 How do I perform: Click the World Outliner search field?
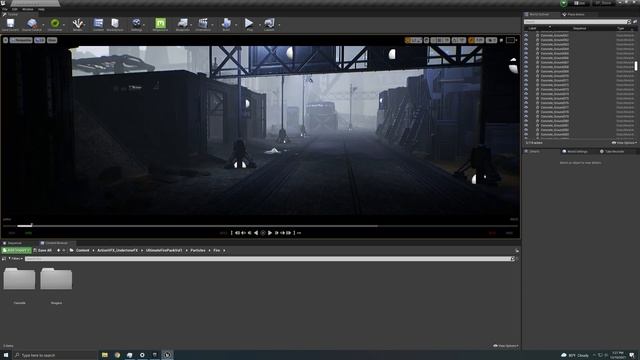coord(578,22)
